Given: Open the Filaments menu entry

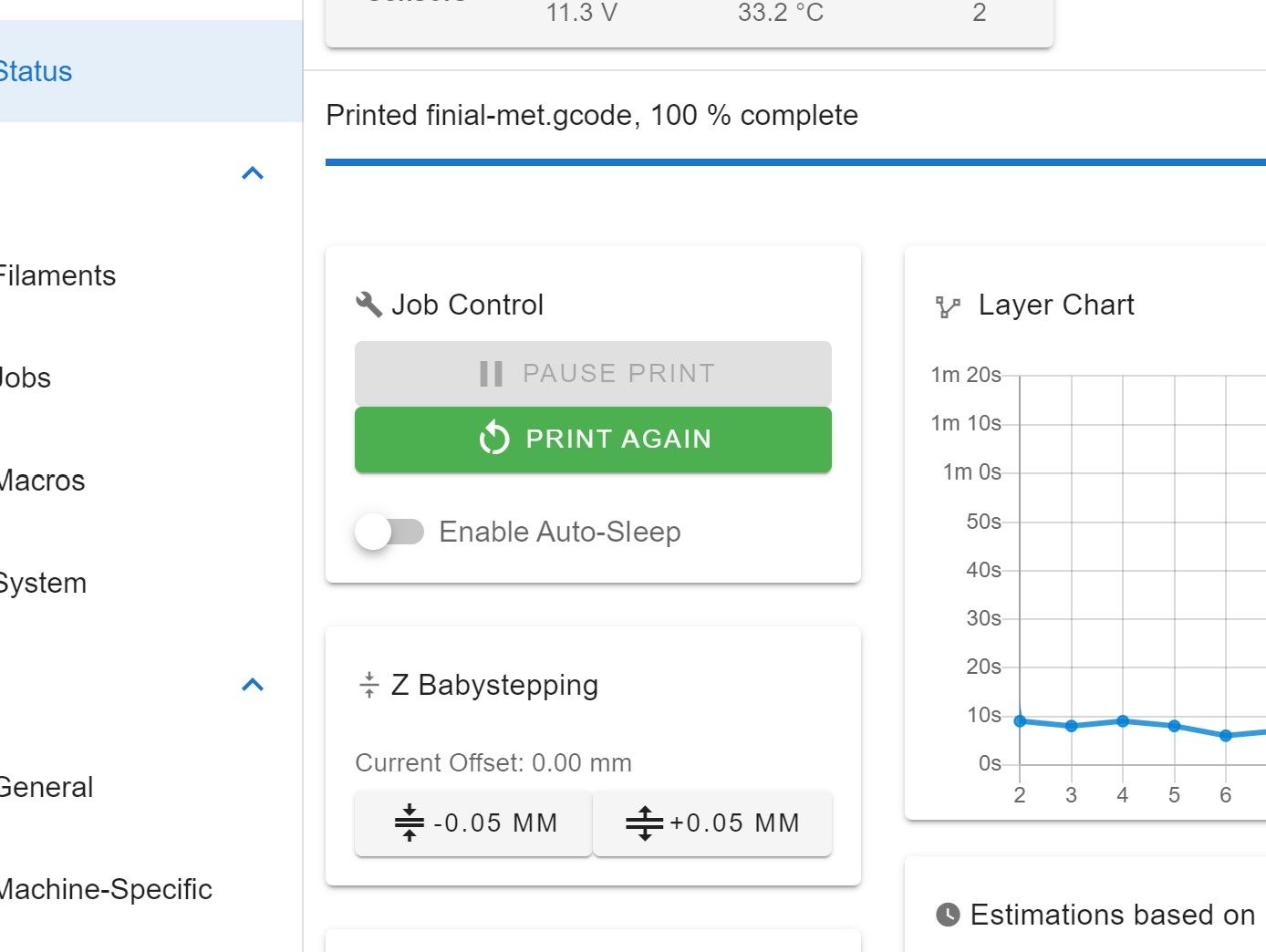Looking at the screenshot, I should [x=57, y=275].
